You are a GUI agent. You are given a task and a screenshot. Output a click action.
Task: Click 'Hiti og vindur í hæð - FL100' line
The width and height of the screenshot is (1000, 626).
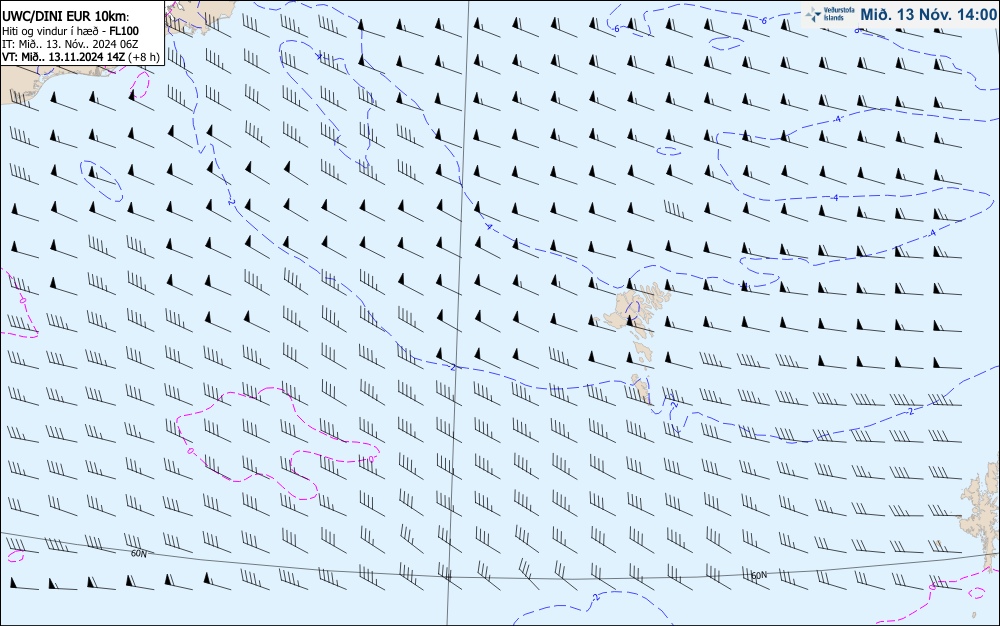coord(70,31)
